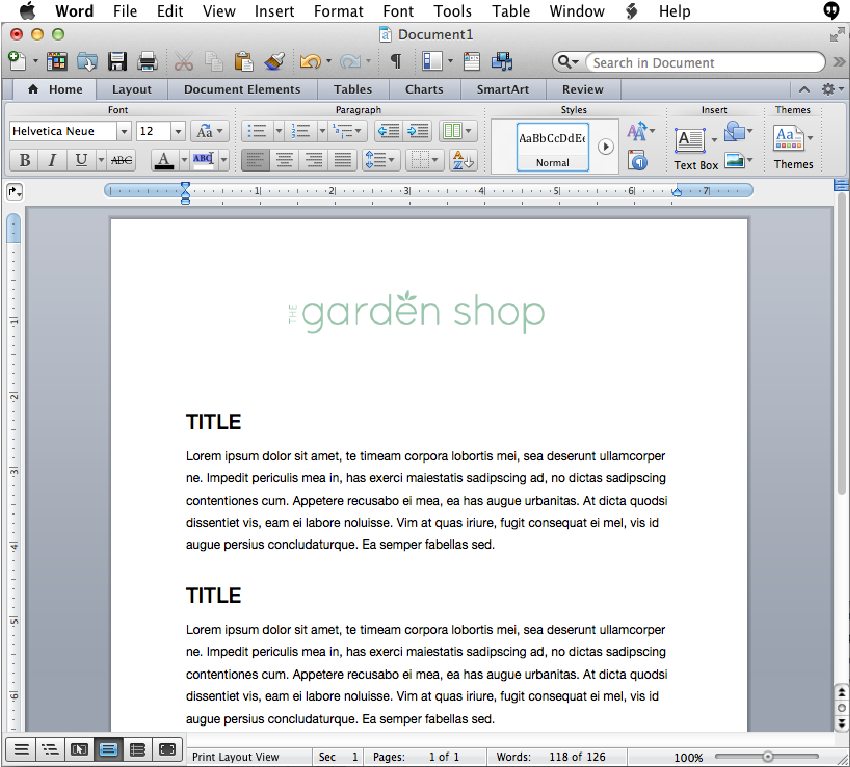Image resolution: width=850 pixels, height=767 pixels.
Task: Select the Print Layout view icon
Action: (x=108, y=748)
